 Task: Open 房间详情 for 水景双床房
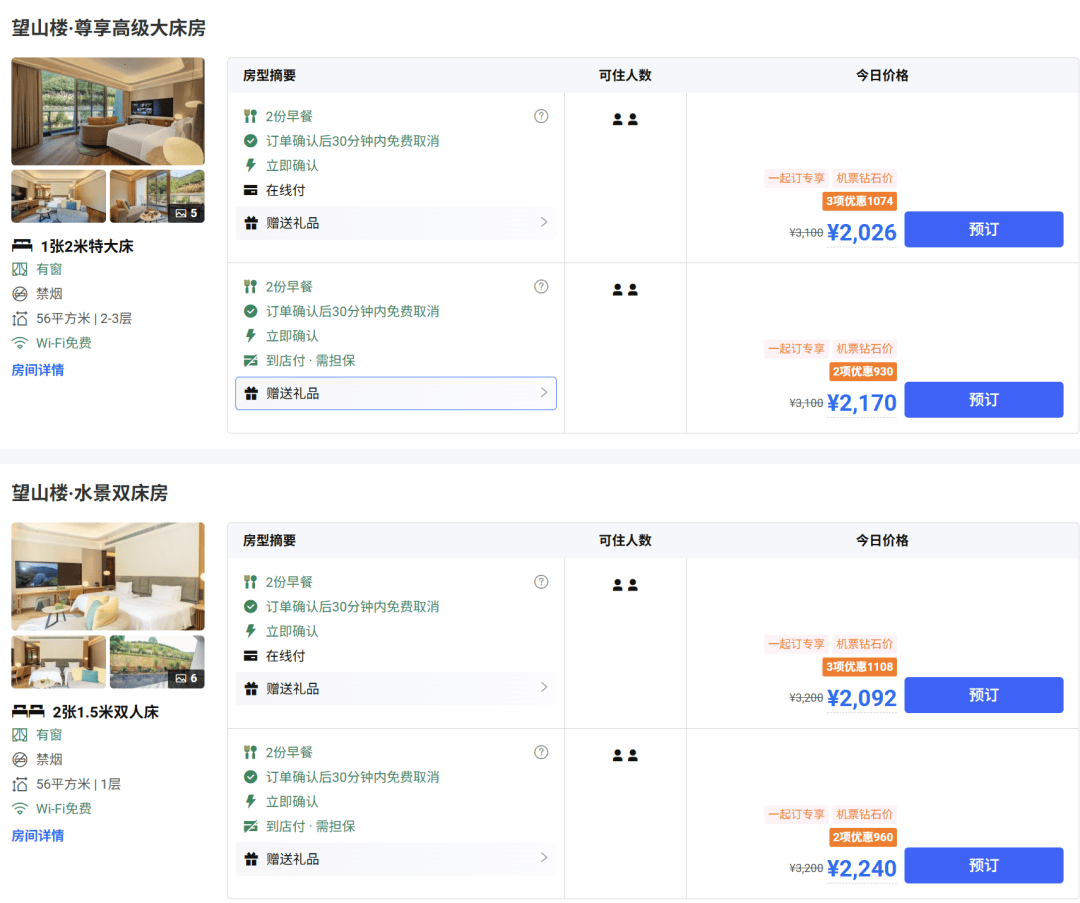click(x=38, y=836)
